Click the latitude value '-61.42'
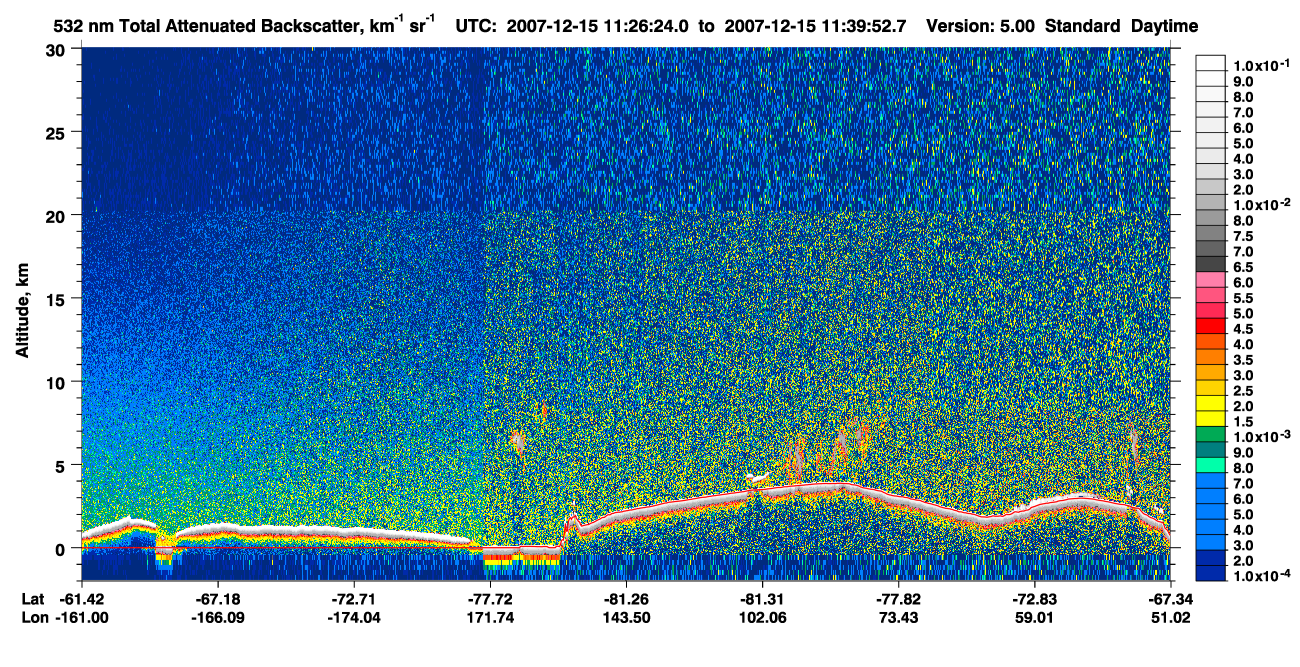 coord(83,599)
